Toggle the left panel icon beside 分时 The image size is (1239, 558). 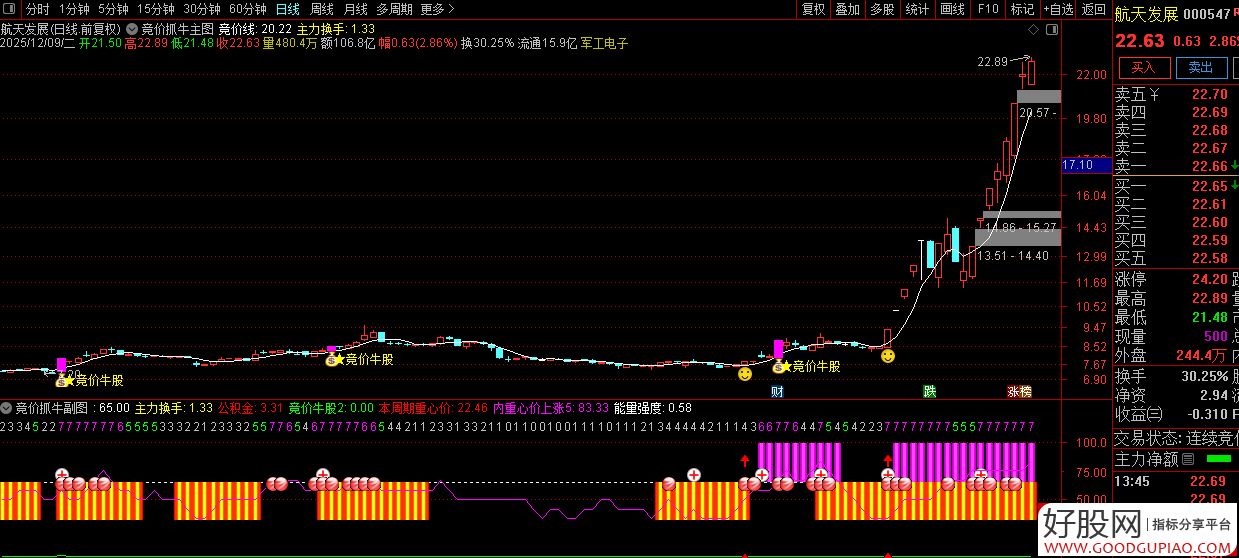(10, 9)
